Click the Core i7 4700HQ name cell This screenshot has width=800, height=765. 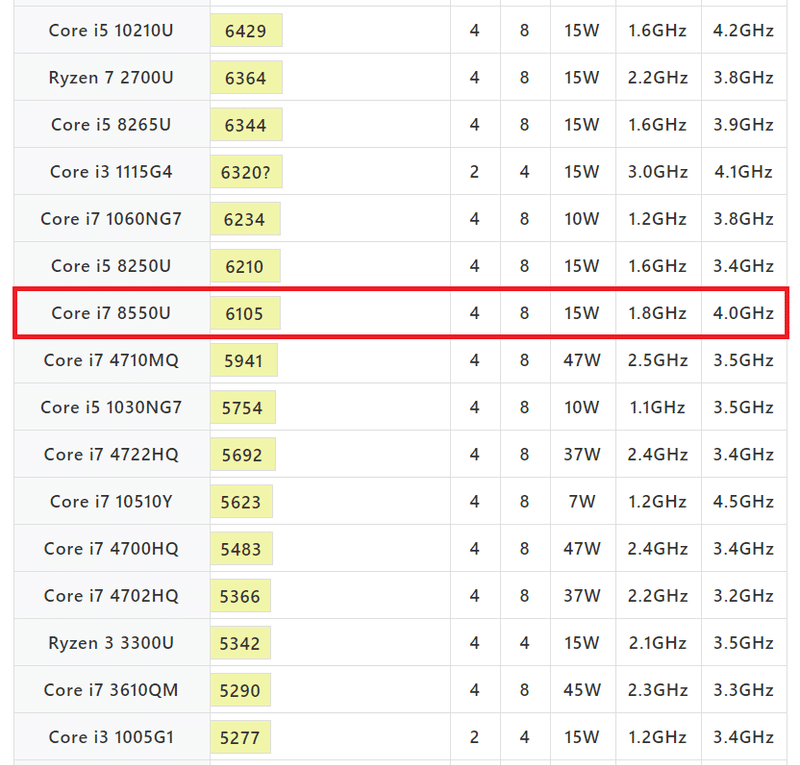point(111,549)
